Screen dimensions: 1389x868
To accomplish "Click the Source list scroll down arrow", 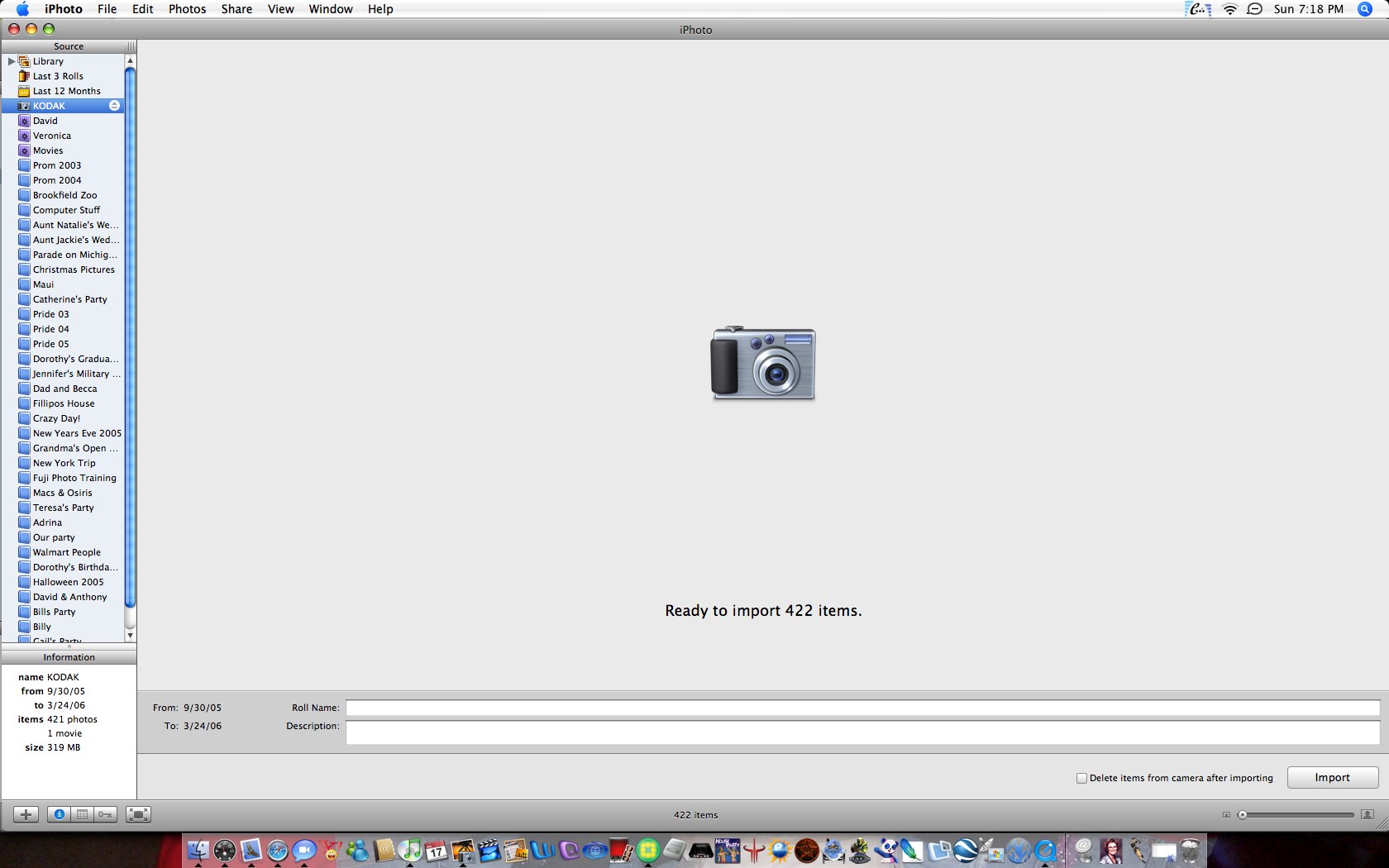I will [x=130, y=635].
